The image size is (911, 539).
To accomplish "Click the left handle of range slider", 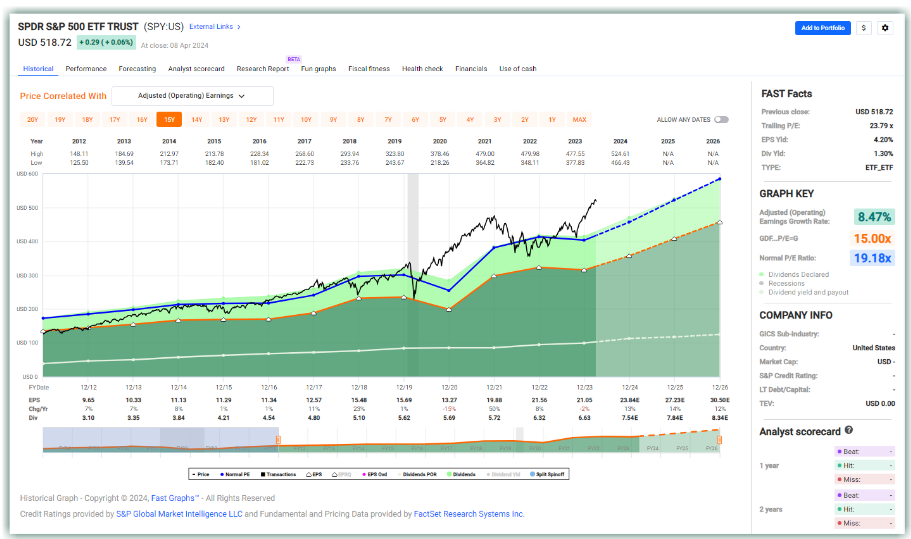I will point(278,440).
